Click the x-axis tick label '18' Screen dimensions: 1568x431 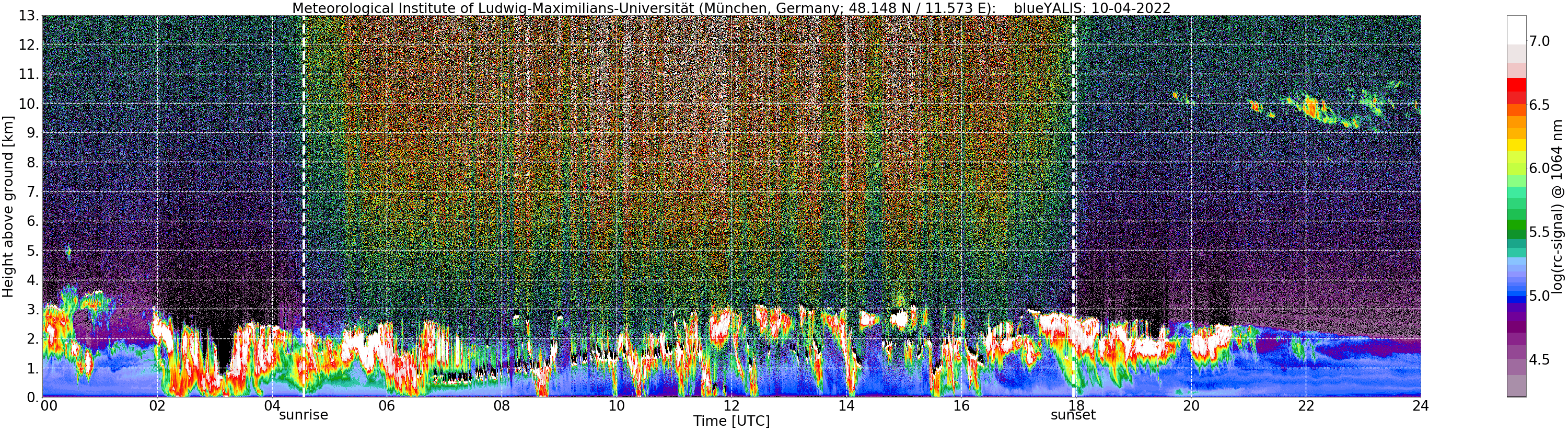[x=1076, y=406]
